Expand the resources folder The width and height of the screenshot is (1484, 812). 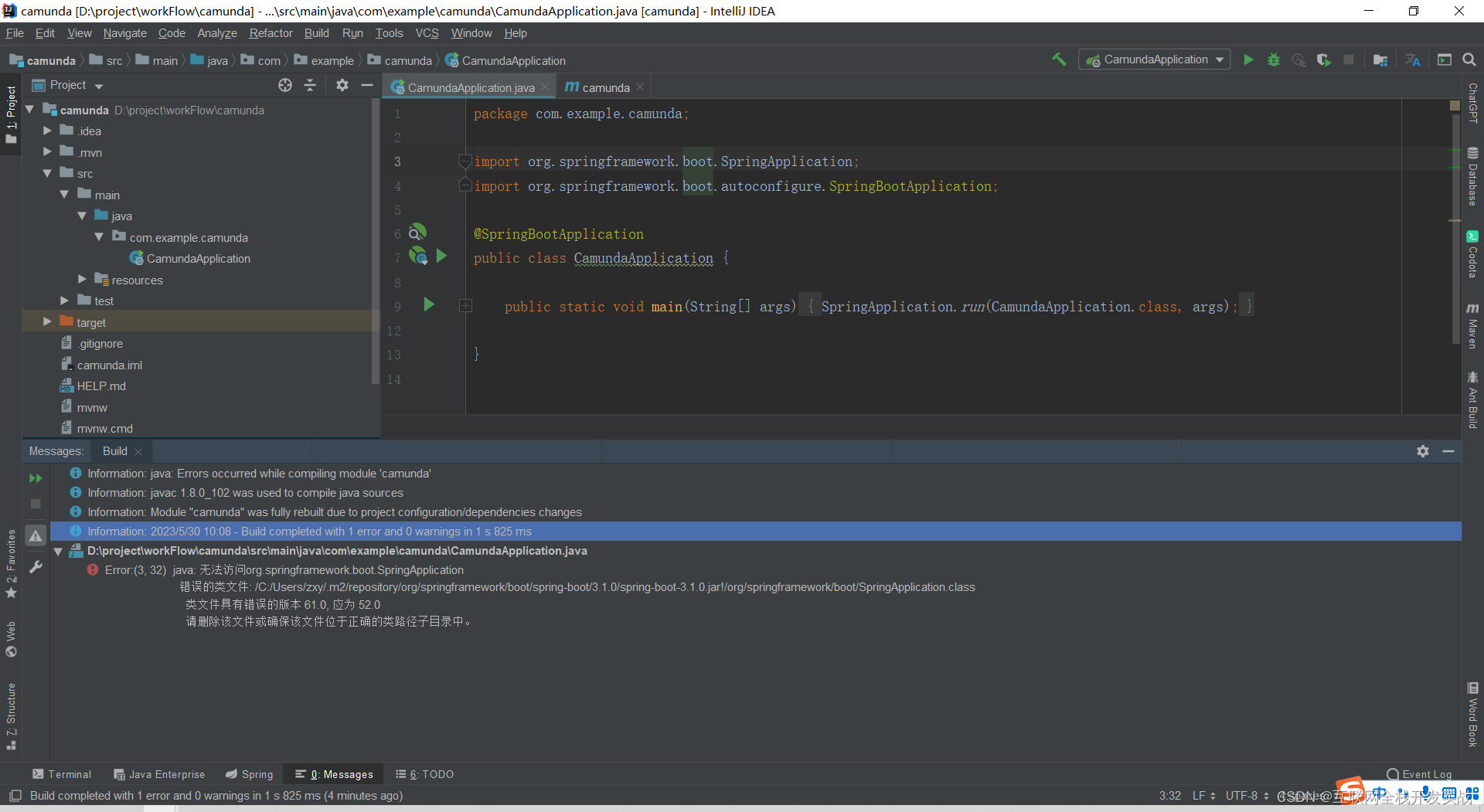(x=82, y=279)
